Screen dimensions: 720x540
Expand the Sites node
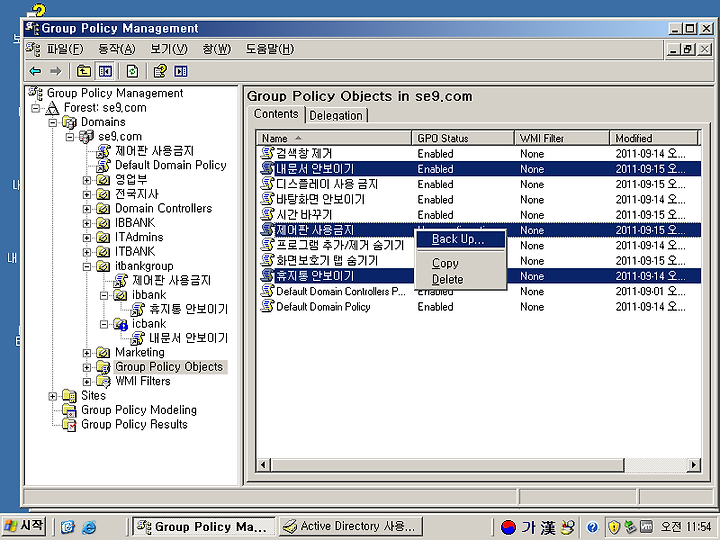pos(53,396)
